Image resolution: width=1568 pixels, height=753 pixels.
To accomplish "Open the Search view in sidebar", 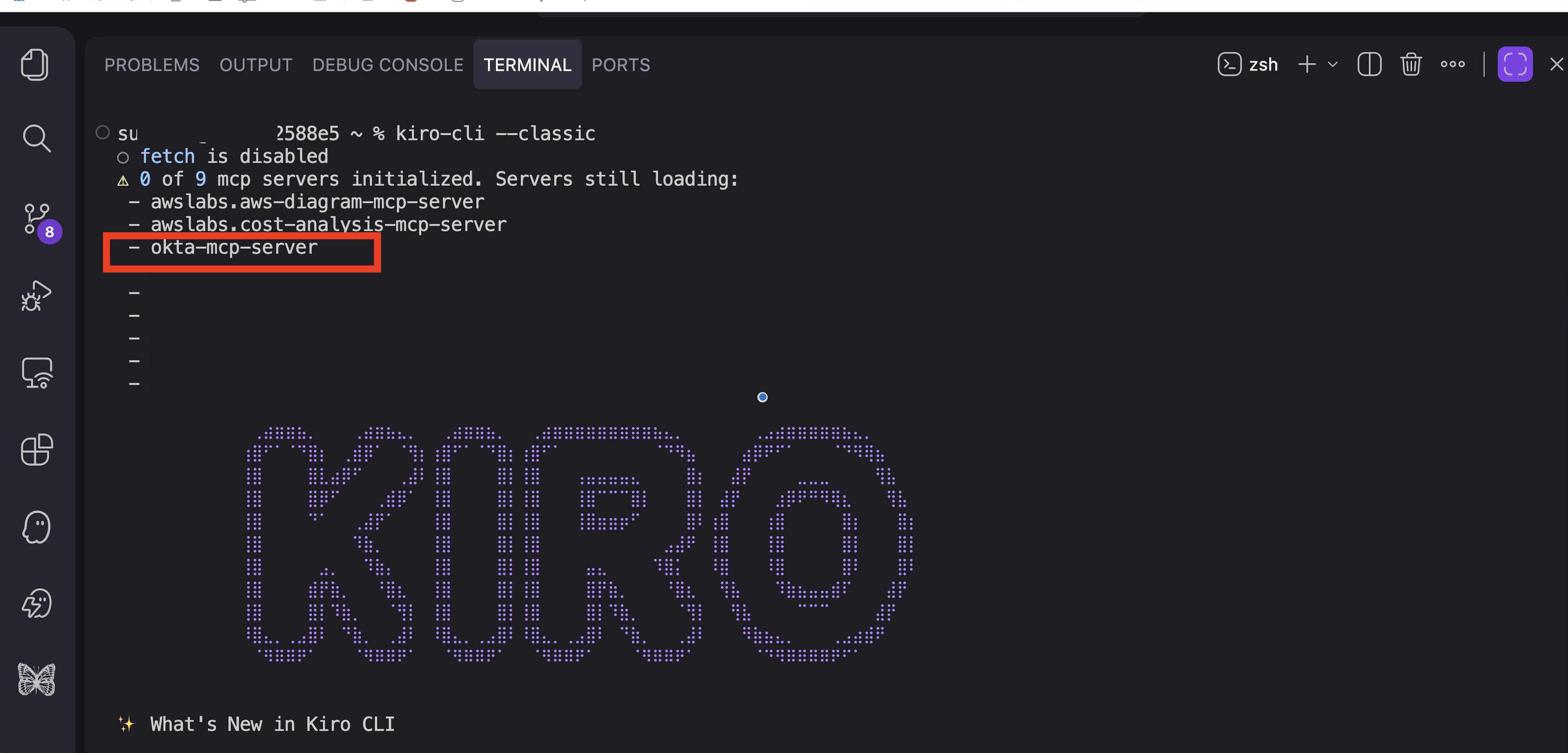I will 35,138.
